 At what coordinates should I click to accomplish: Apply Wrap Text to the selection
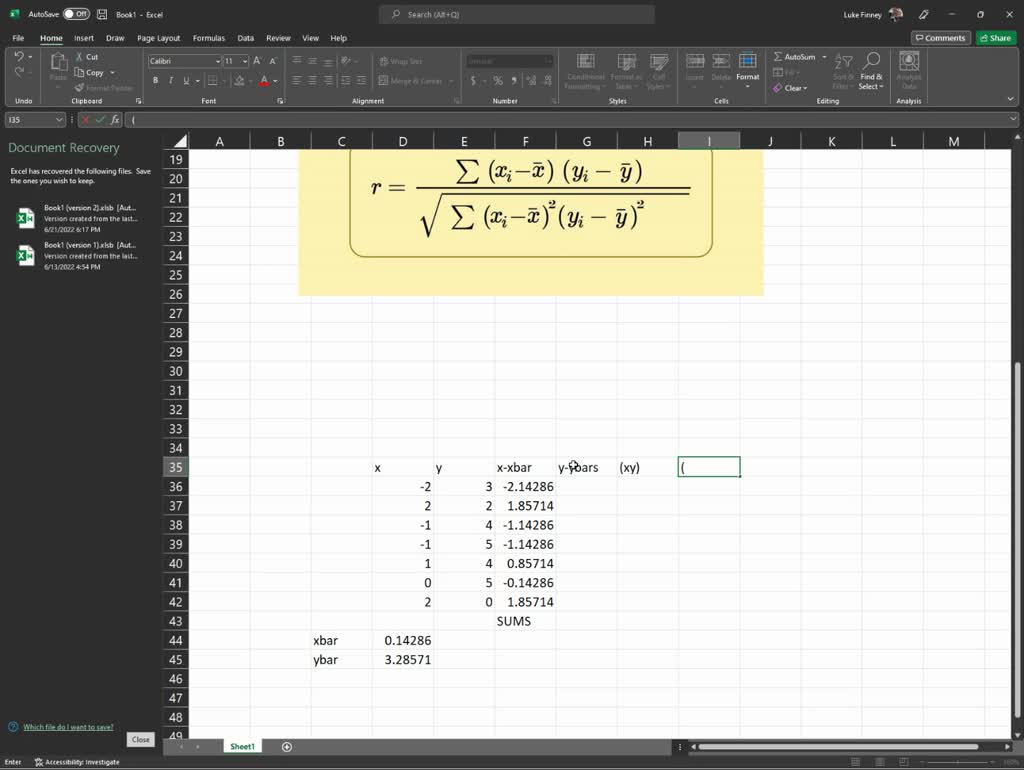click(x=404, y=61)
